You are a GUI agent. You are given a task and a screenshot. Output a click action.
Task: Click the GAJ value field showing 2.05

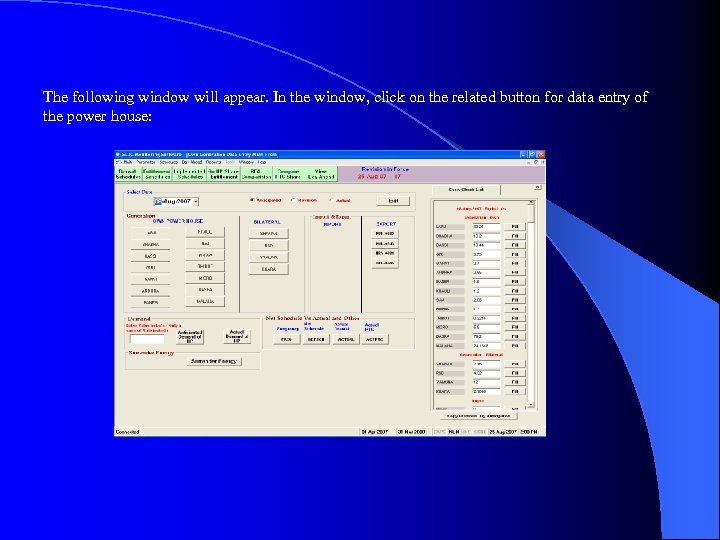486,300
